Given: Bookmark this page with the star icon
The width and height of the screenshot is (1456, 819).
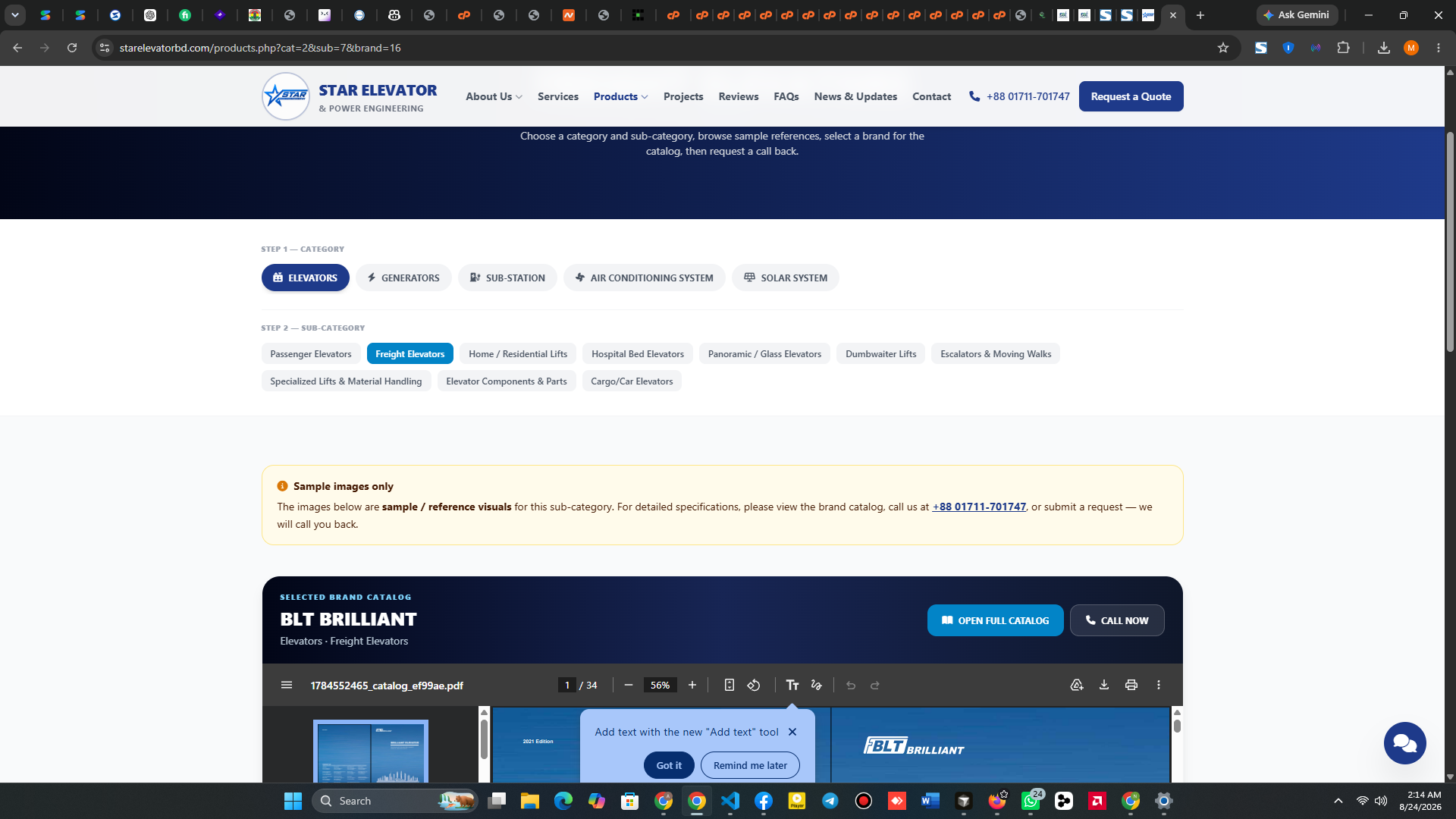Looking at the screenshot, I should coord(1223,48).
